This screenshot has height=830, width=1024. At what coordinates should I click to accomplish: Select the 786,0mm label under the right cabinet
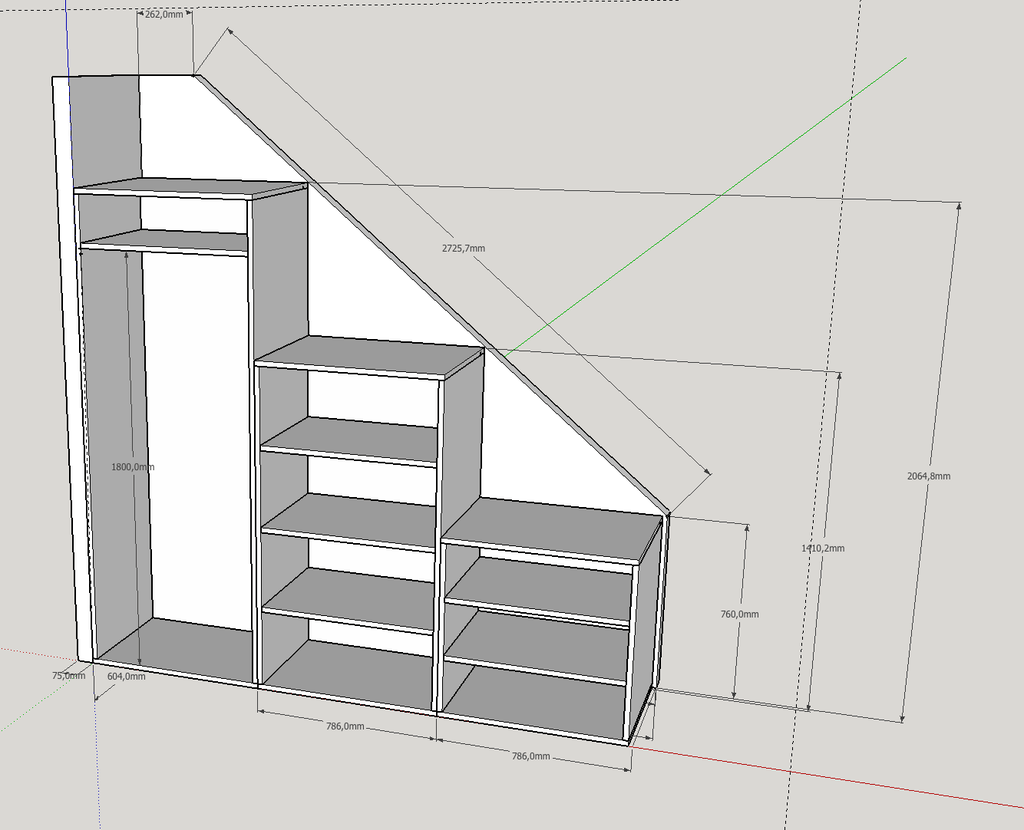[x=531, y=756]
